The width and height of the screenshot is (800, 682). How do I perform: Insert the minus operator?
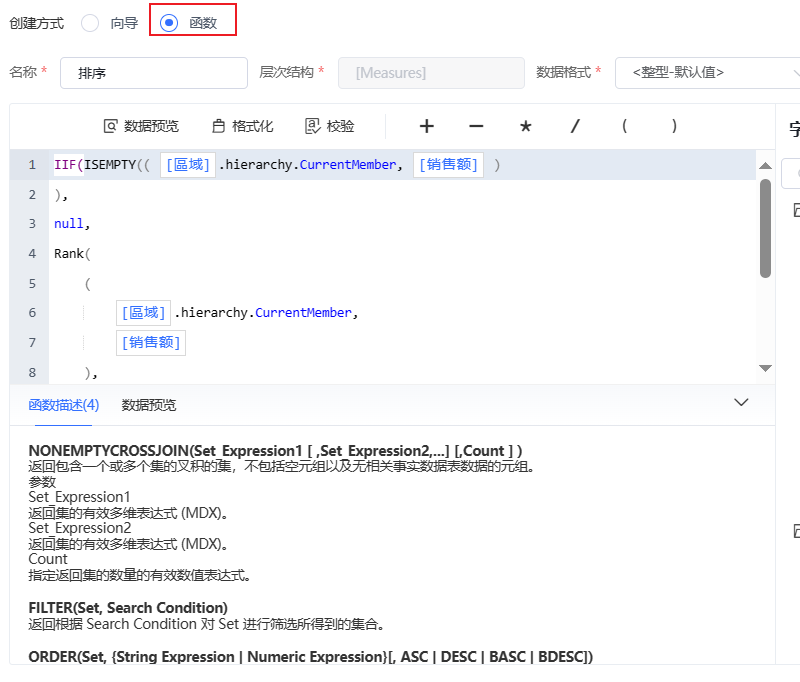pos(476,126)
